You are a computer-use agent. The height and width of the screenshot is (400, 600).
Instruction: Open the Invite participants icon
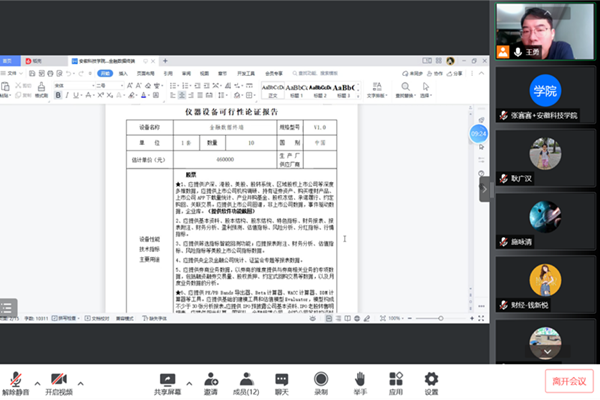point(211,380)
